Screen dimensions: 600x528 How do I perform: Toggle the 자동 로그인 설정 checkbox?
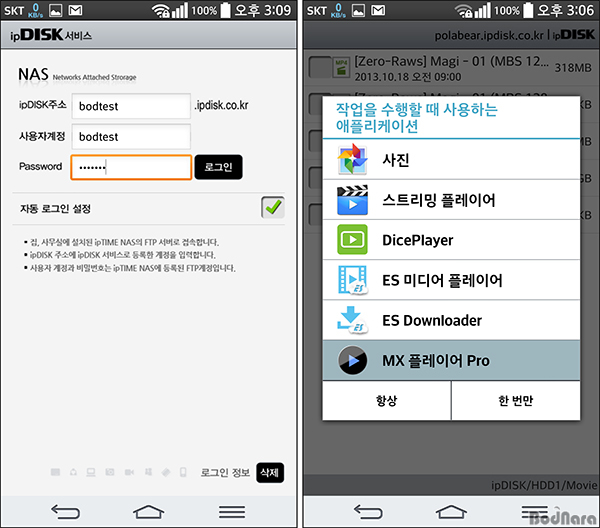click(x=273, y=207)
